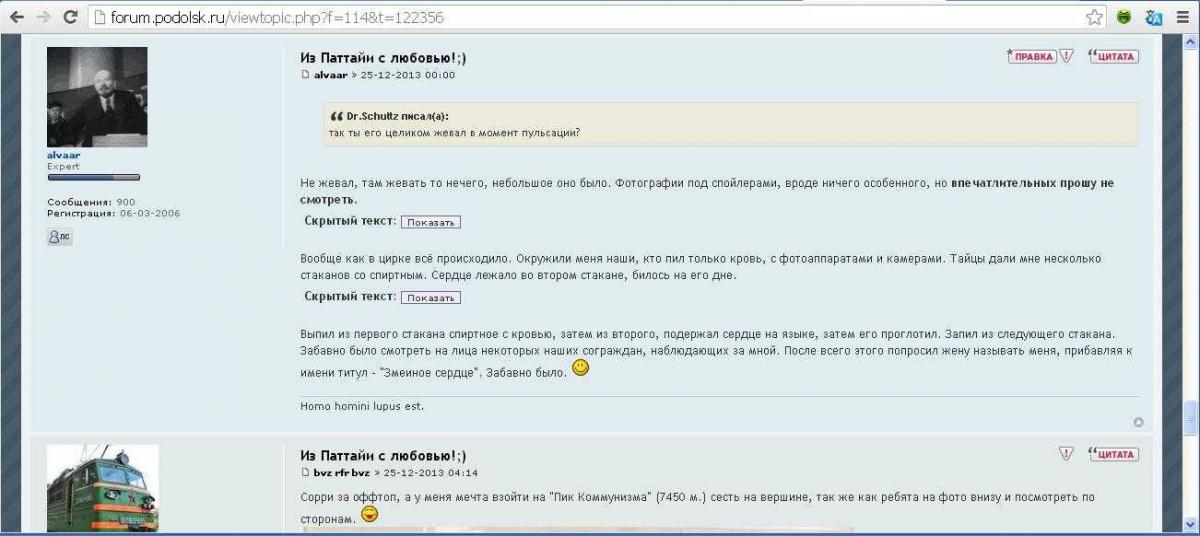Image resolution: width=1200 pixels, height=536 pixels.
Task: Click ЦИТАТА to quote alvaar's post
Action: click(1113, 56)
